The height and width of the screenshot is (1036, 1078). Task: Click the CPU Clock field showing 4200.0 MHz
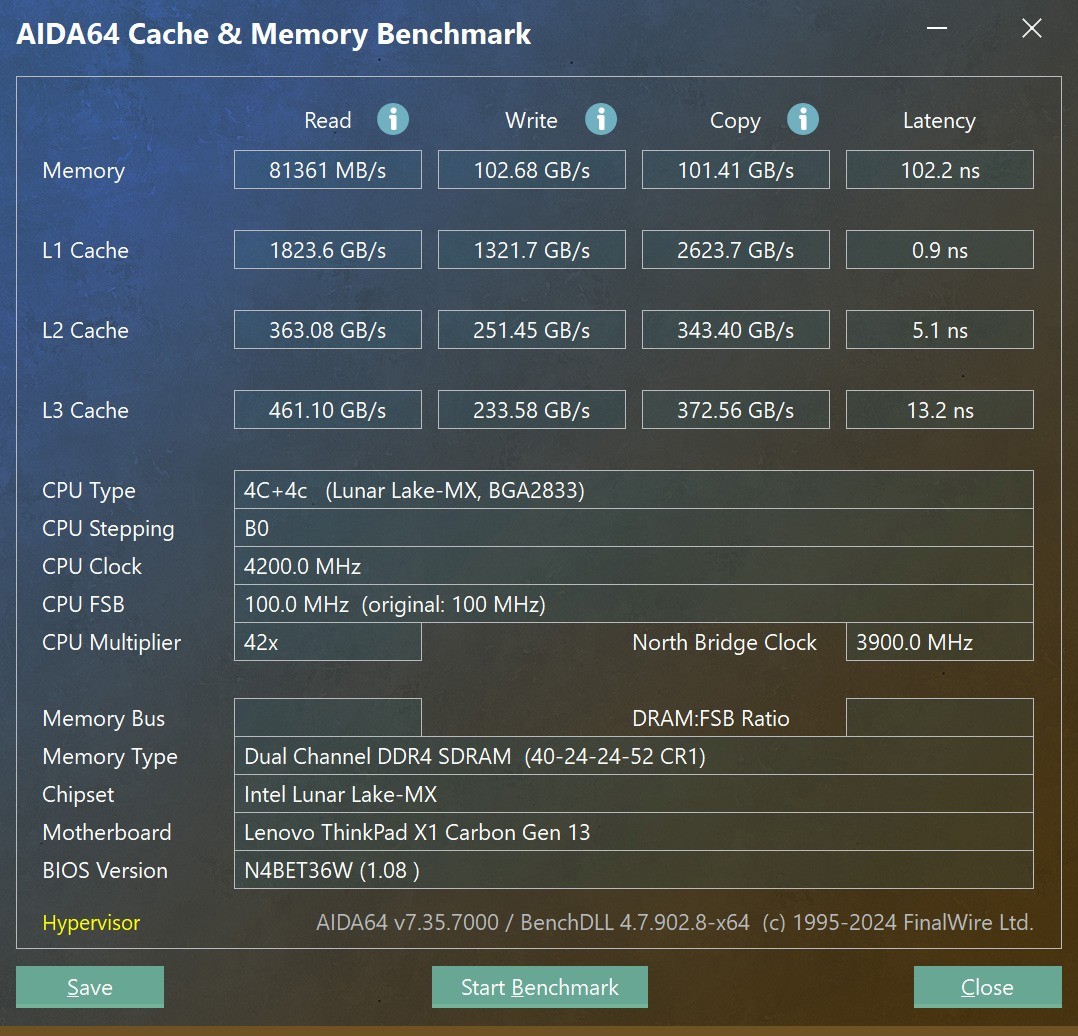(x=633, y=566)
